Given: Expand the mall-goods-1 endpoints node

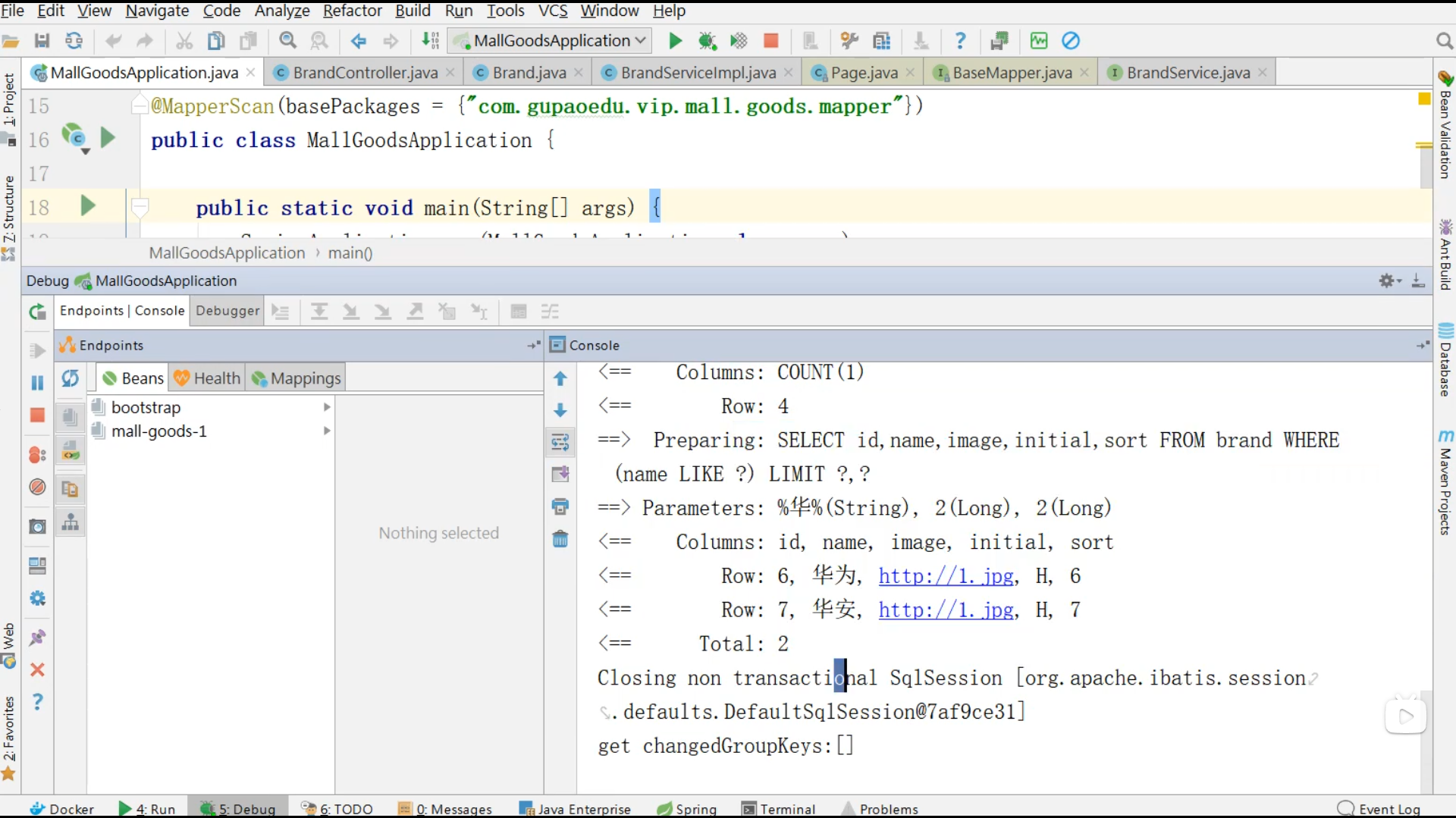Looking at the screenshot, I should [327, 431].
